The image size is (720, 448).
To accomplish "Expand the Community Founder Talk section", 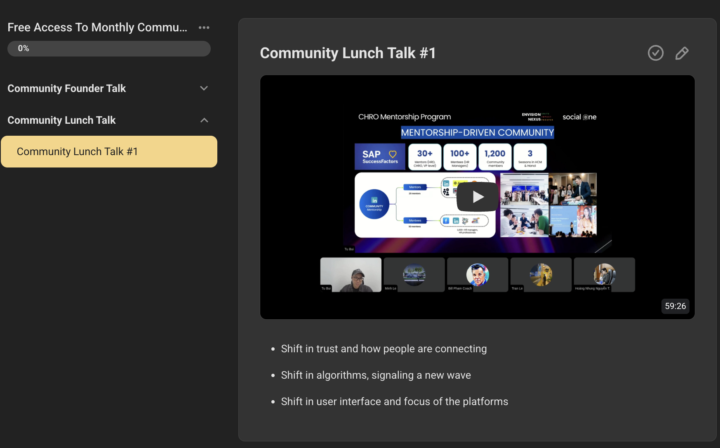I will [204, 88].
